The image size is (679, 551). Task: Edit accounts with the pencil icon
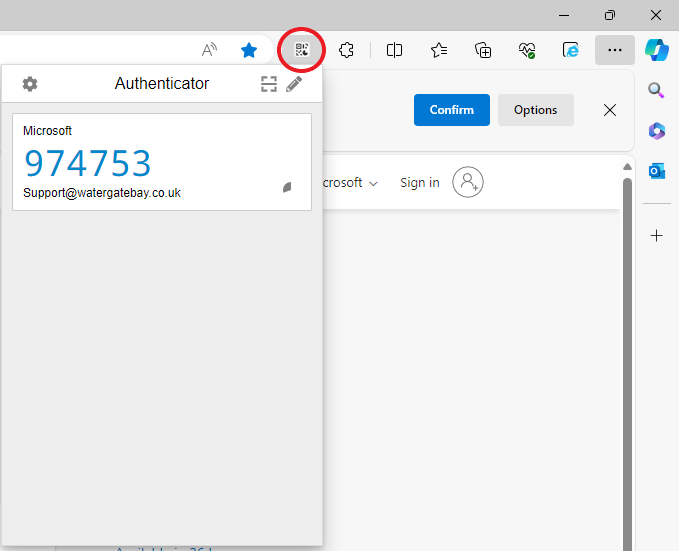click(x=294, y=84)
